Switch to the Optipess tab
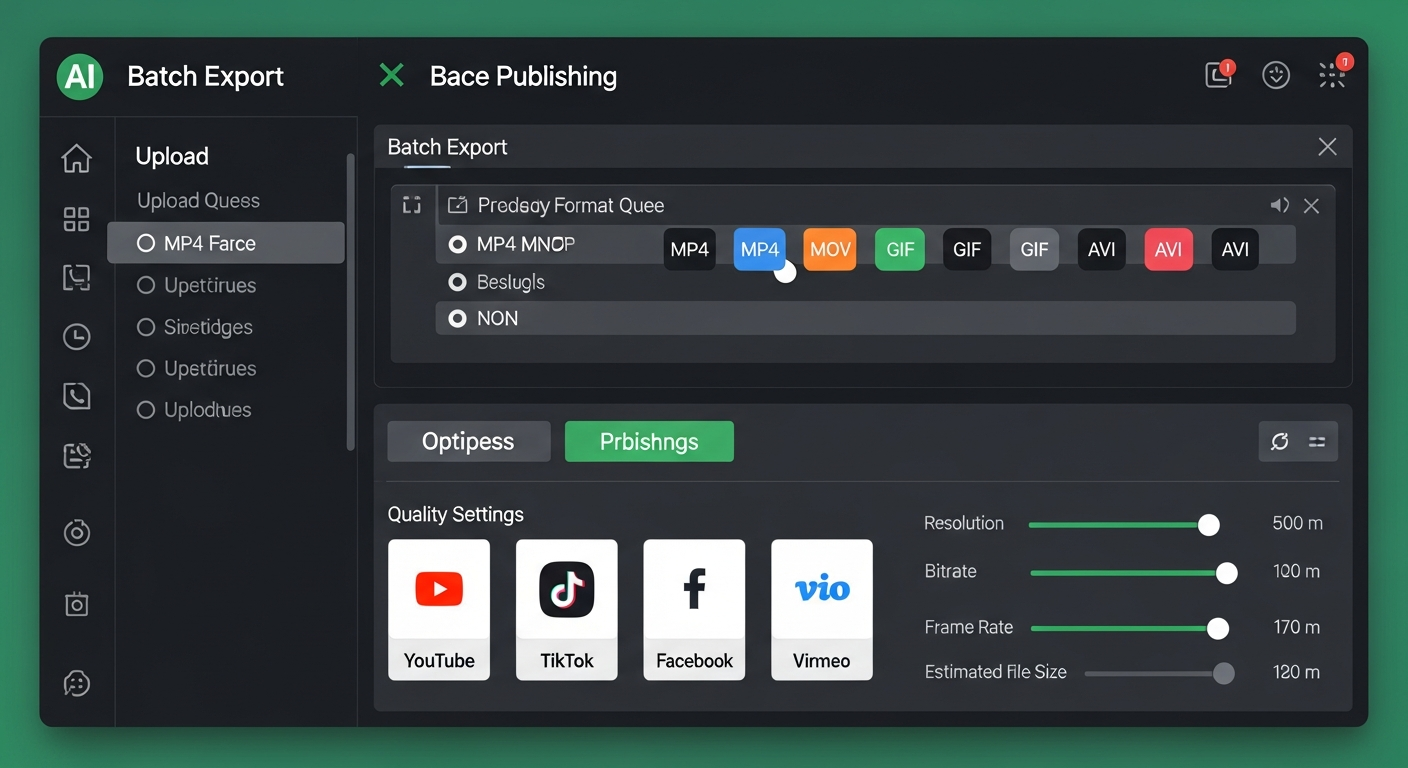This screenshot has width=1408, height=768. pos(468,441)
